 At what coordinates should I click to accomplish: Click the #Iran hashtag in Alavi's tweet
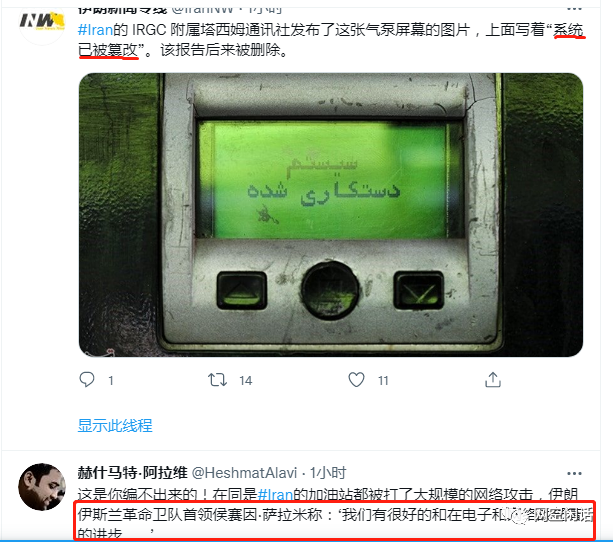click(x=275, y=495)
